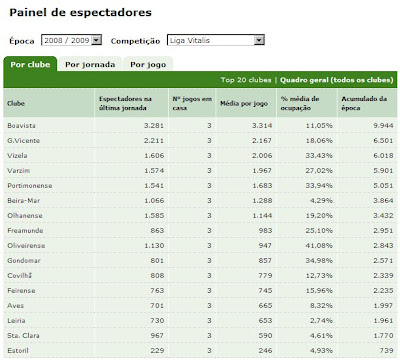This screenshot has width=400, height=360.
Task: Click Vizela's occupancy value 33,43%
Action: tap(319, 156)
